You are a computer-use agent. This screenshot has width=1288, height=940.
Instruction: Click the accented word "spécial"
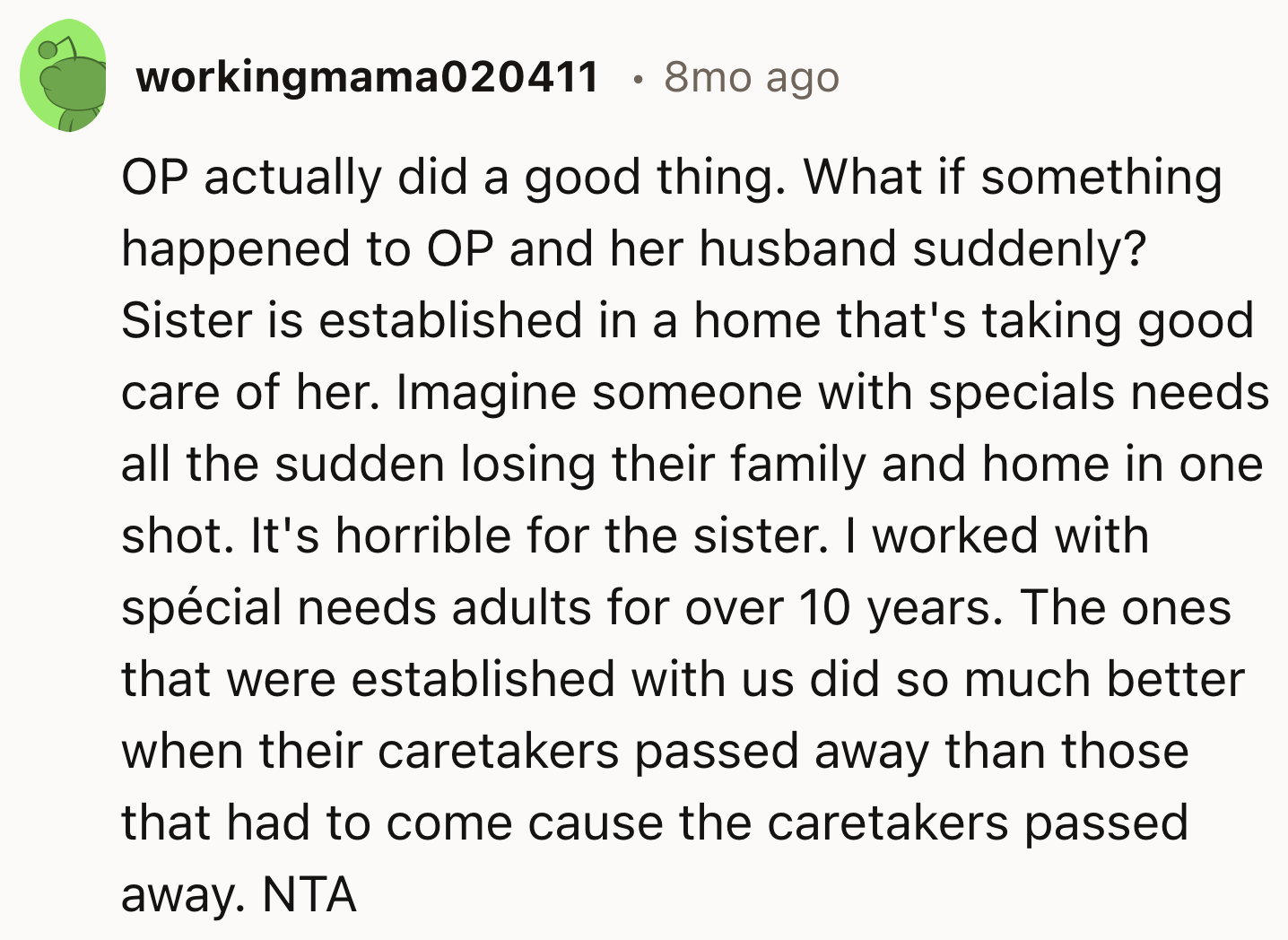point(202,609)
